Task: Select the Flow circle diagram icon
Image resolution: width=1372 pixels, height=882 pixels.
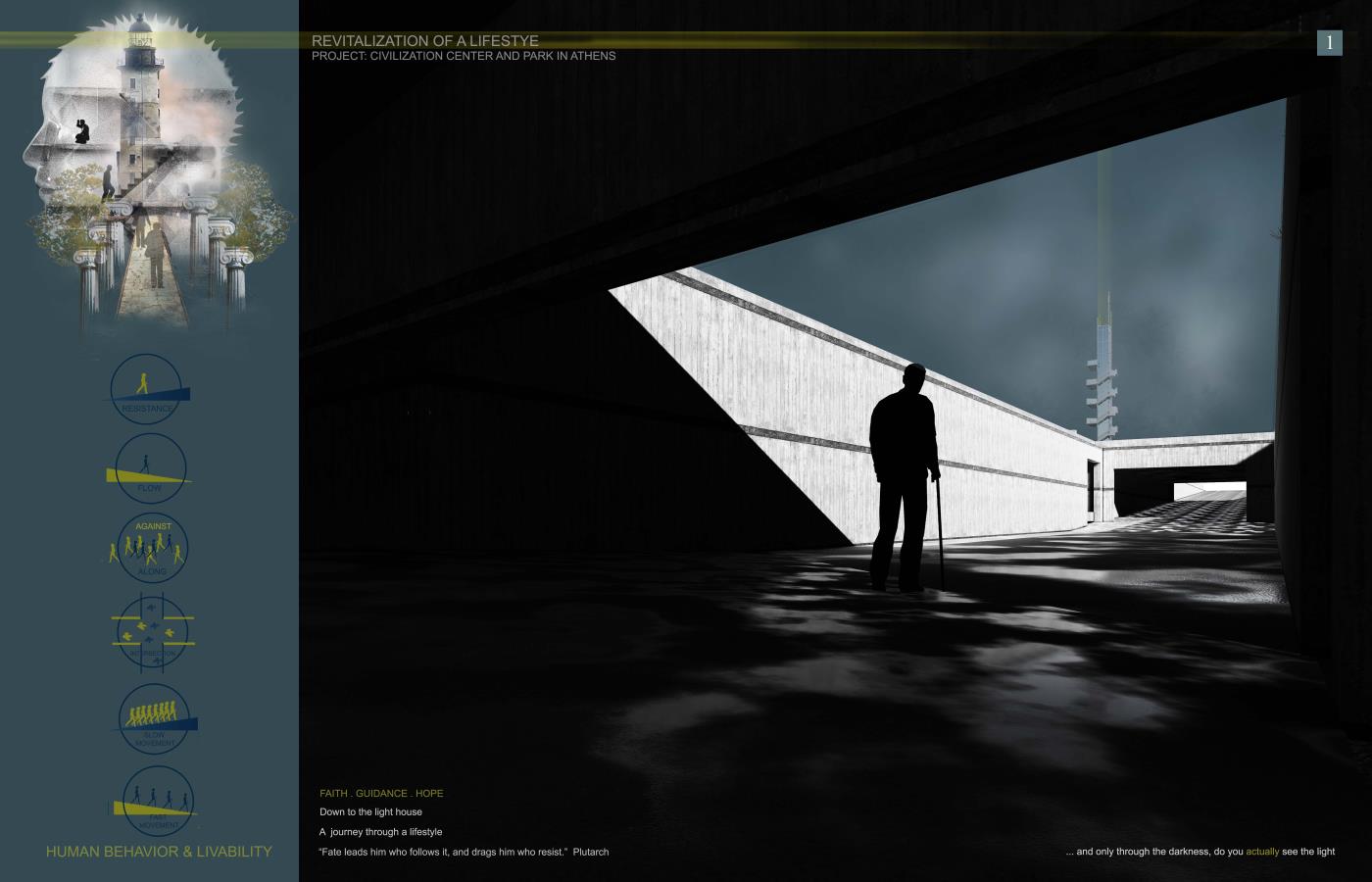Action: (150, 467)
